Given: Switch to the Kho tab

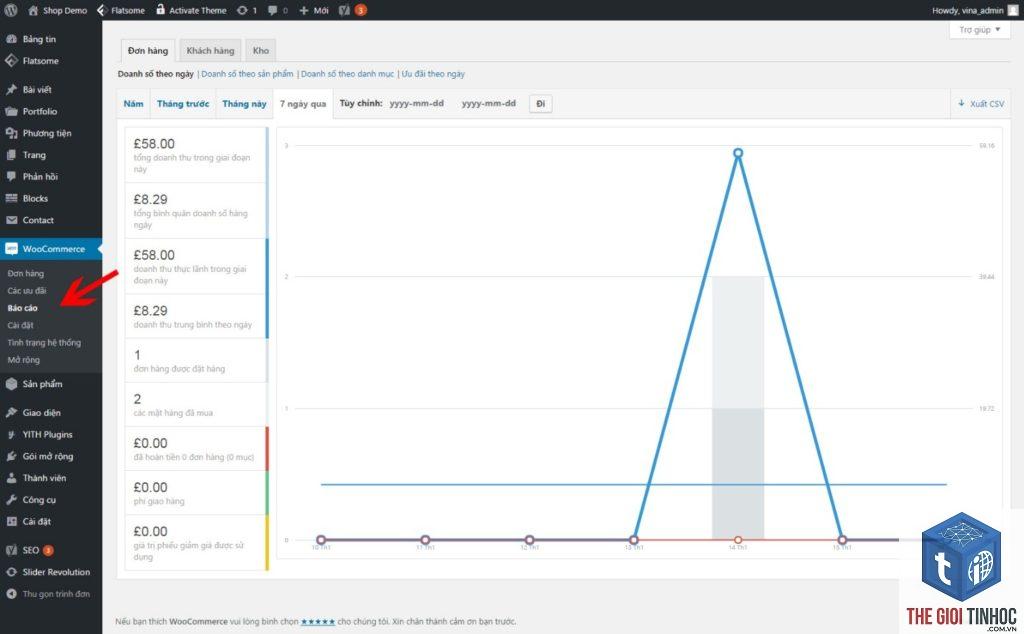Looking at the screenshot, I should [x=261, y=50].
